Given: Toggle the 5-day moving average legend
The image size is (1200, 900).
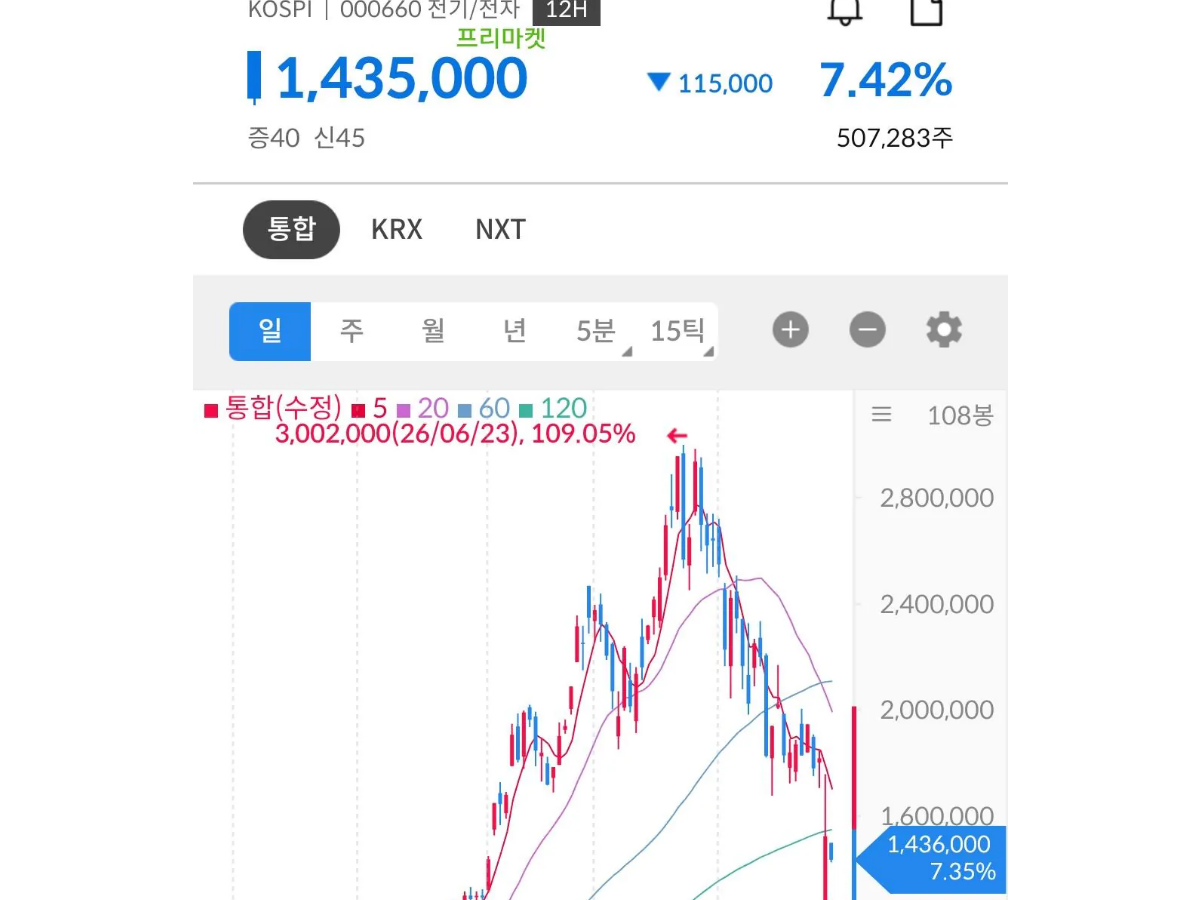Looking at the screenshot, I should [369, 408].
